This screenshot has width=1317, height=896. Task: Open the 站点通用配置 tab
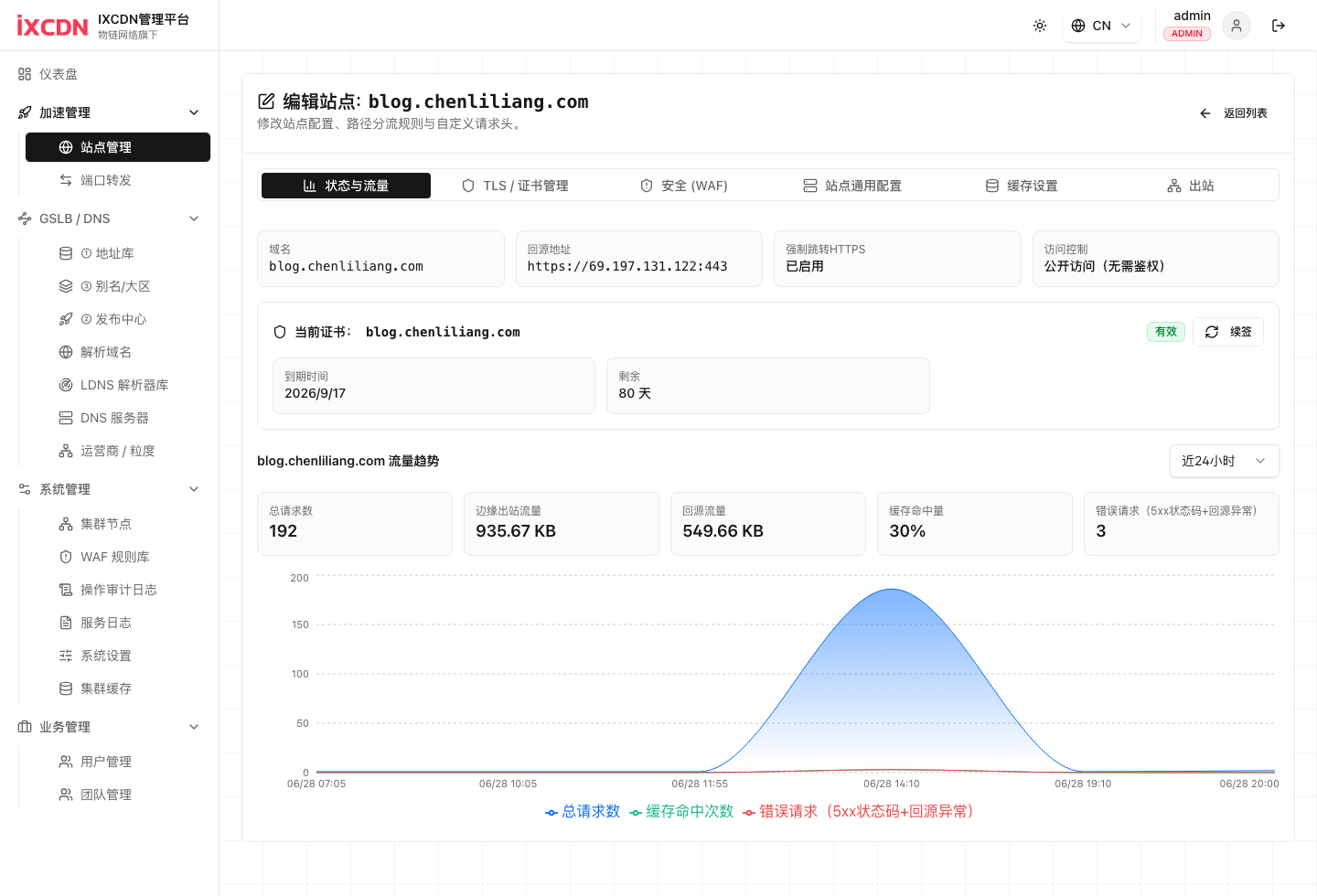(x=852, y=186)
